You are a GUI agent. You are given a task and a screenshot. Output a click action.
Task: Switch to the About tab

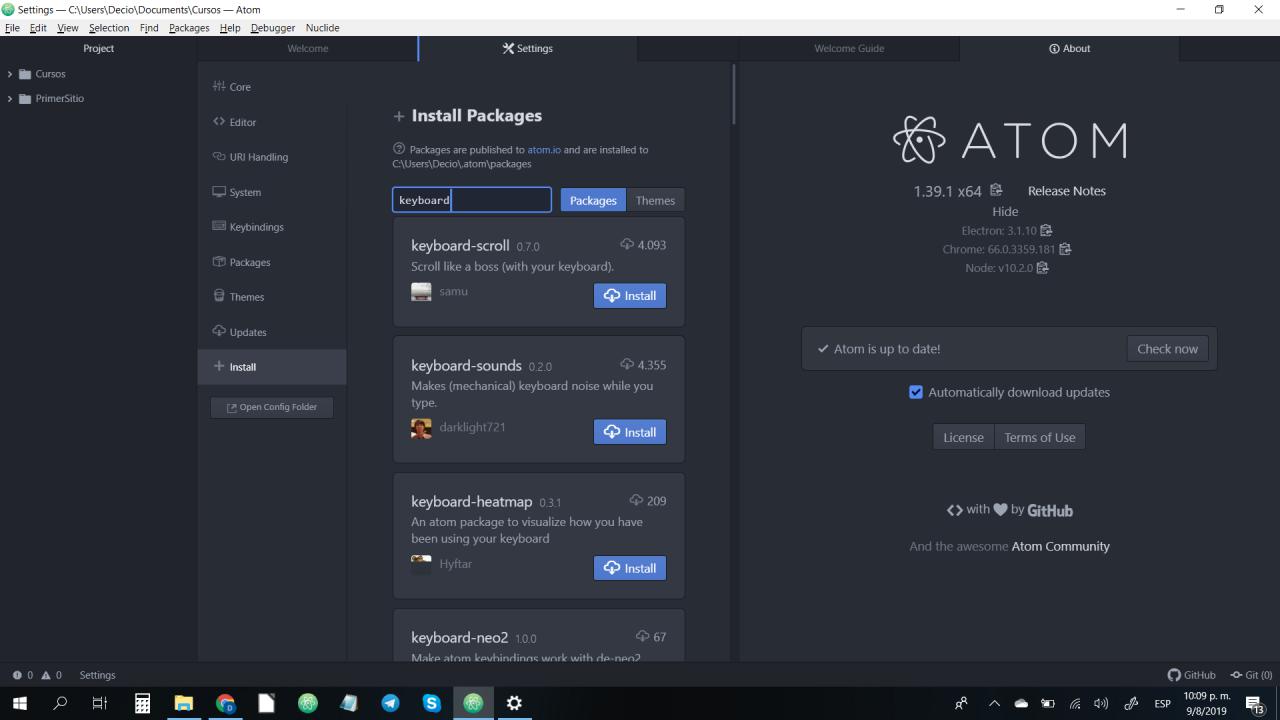[1069, 48]
